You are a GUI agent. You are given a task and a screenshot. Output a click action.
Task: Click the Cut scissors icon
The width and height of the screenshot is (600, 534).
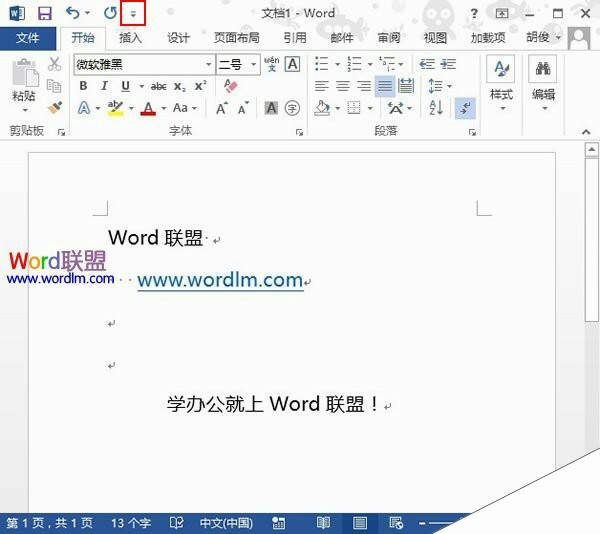(55, 64)
